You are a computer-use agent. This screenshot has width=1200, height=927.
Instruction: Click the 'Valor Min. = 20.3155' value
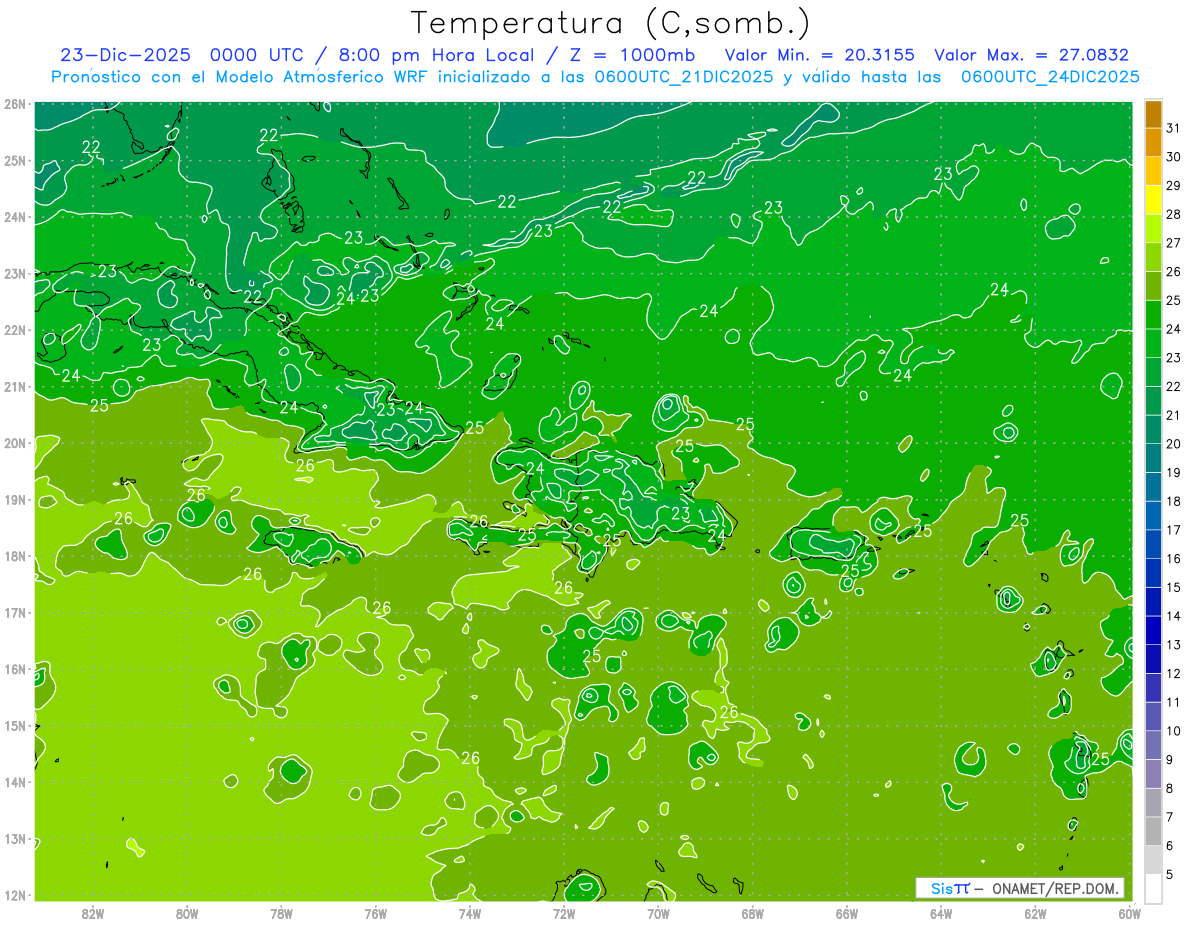(x=819, y=56)
